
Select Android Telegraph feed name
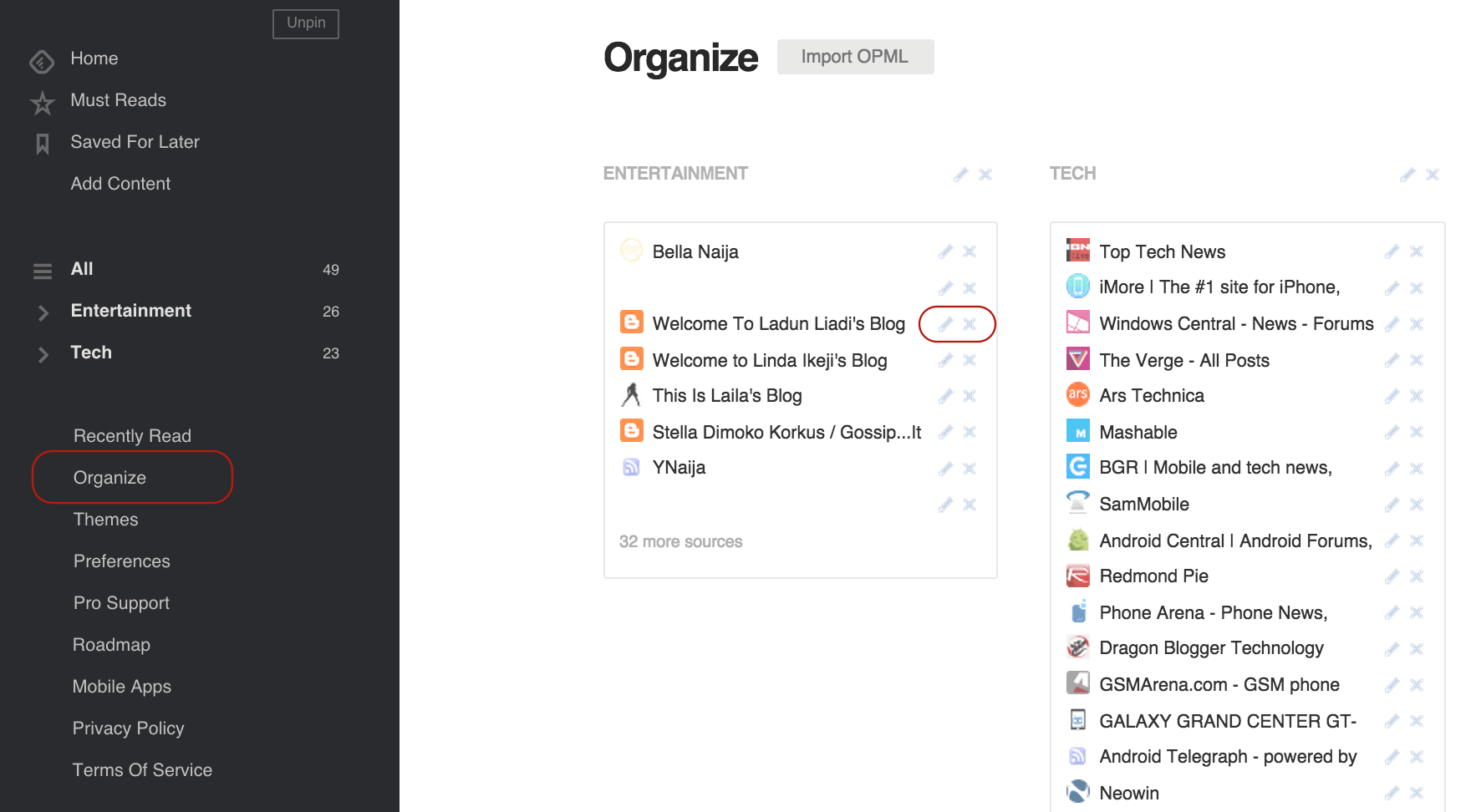tap(1228, 757)
